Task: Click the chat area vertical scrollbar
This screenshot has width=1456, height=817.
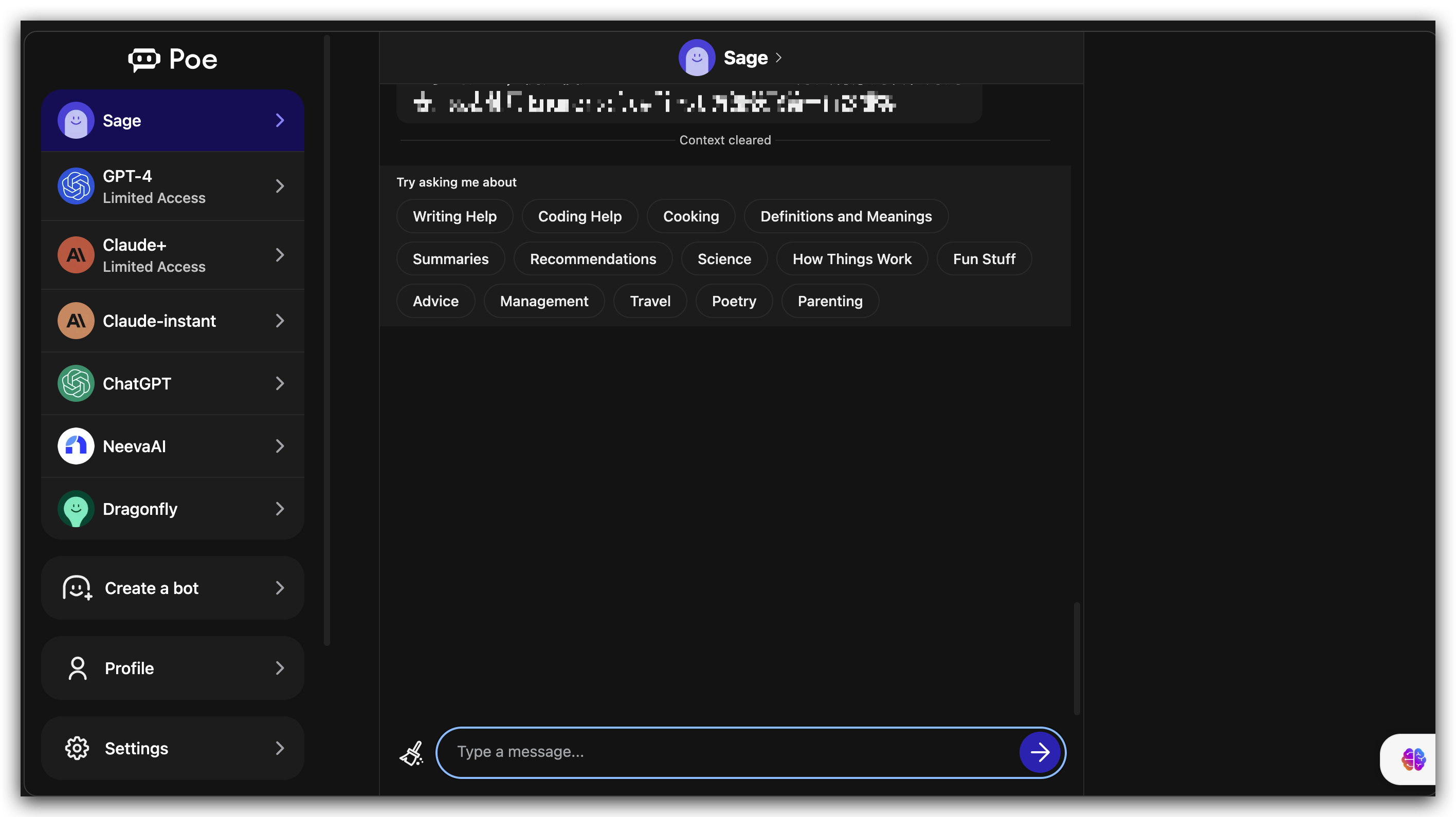Action: click(1077, 658)
